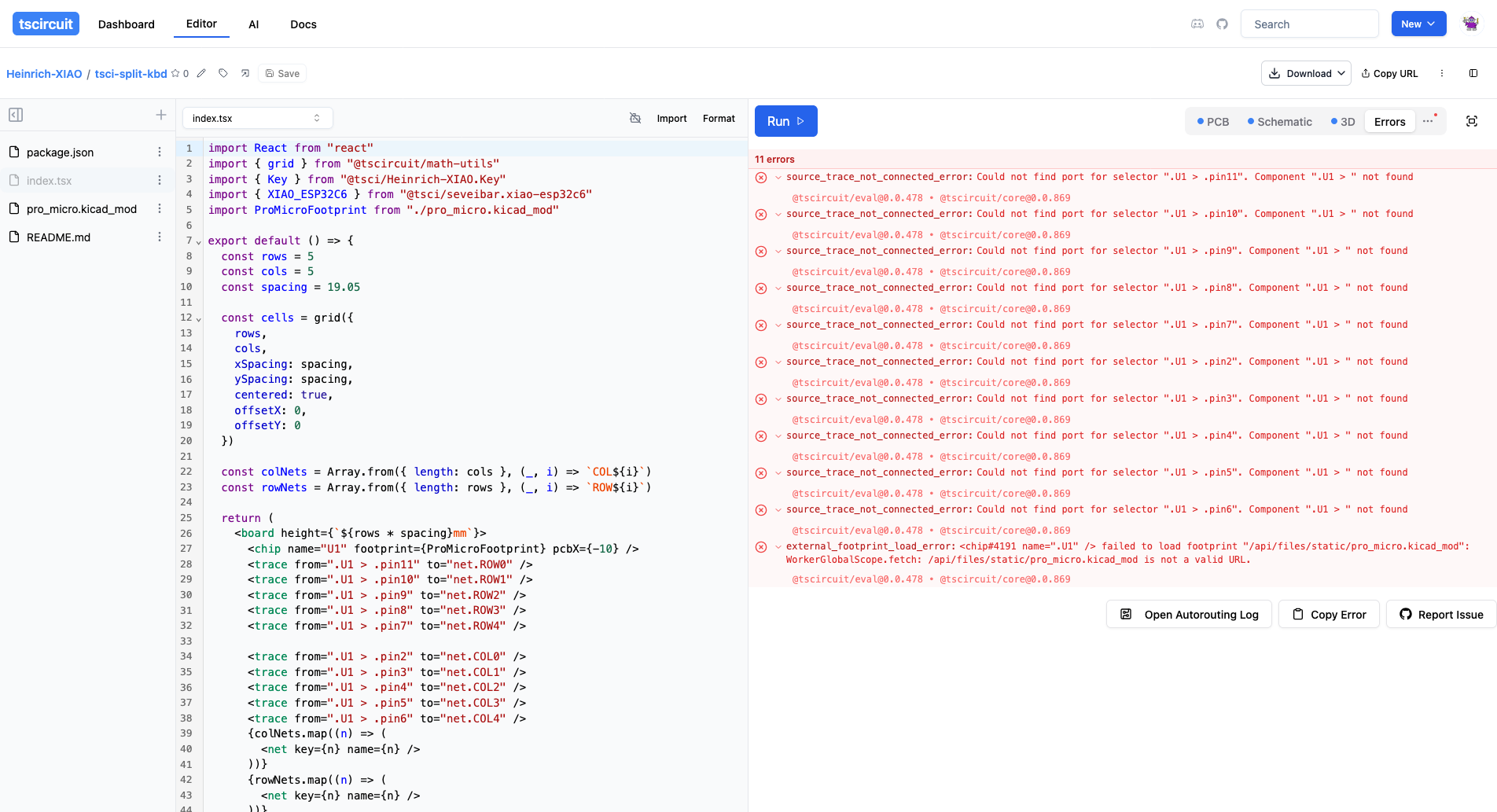Open the index.tsx file selector dropdown
Viewport: 1497px width, 812px height.
tap(258, 118)
